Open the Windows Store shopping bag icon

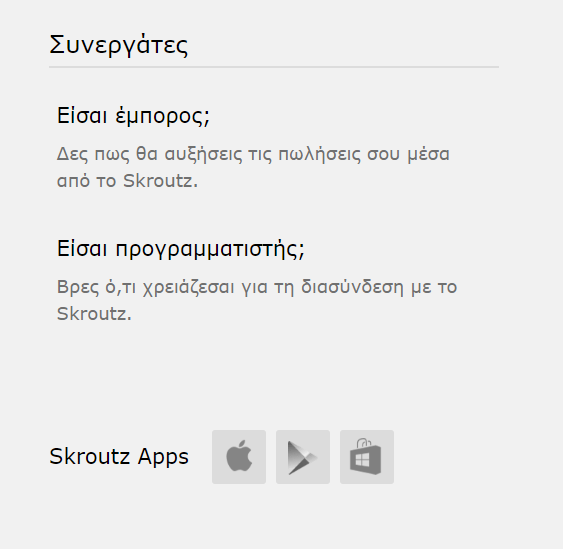coord(367,457)
